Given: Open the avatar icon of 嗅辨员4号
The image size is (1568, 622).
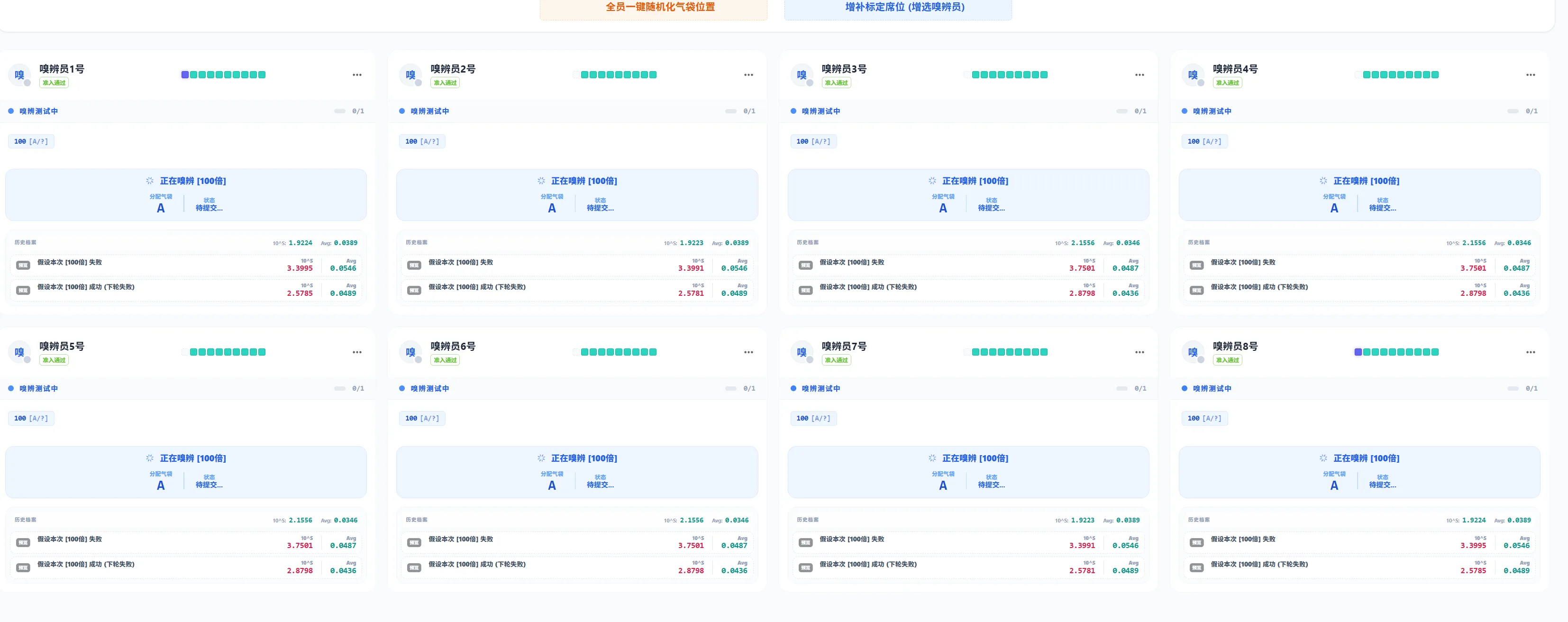Looking at the screenshot, I should 1193,75.
